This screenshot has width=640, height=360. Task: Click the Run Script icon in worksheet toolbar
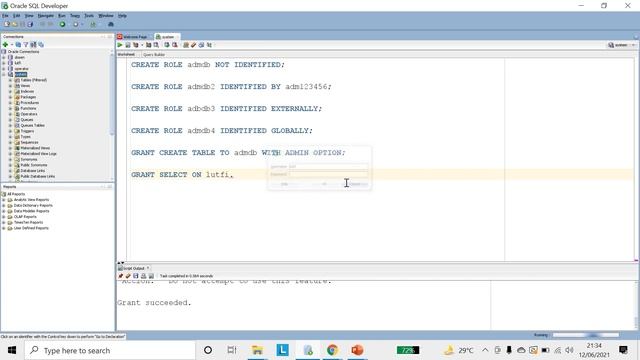coord(128,45)
